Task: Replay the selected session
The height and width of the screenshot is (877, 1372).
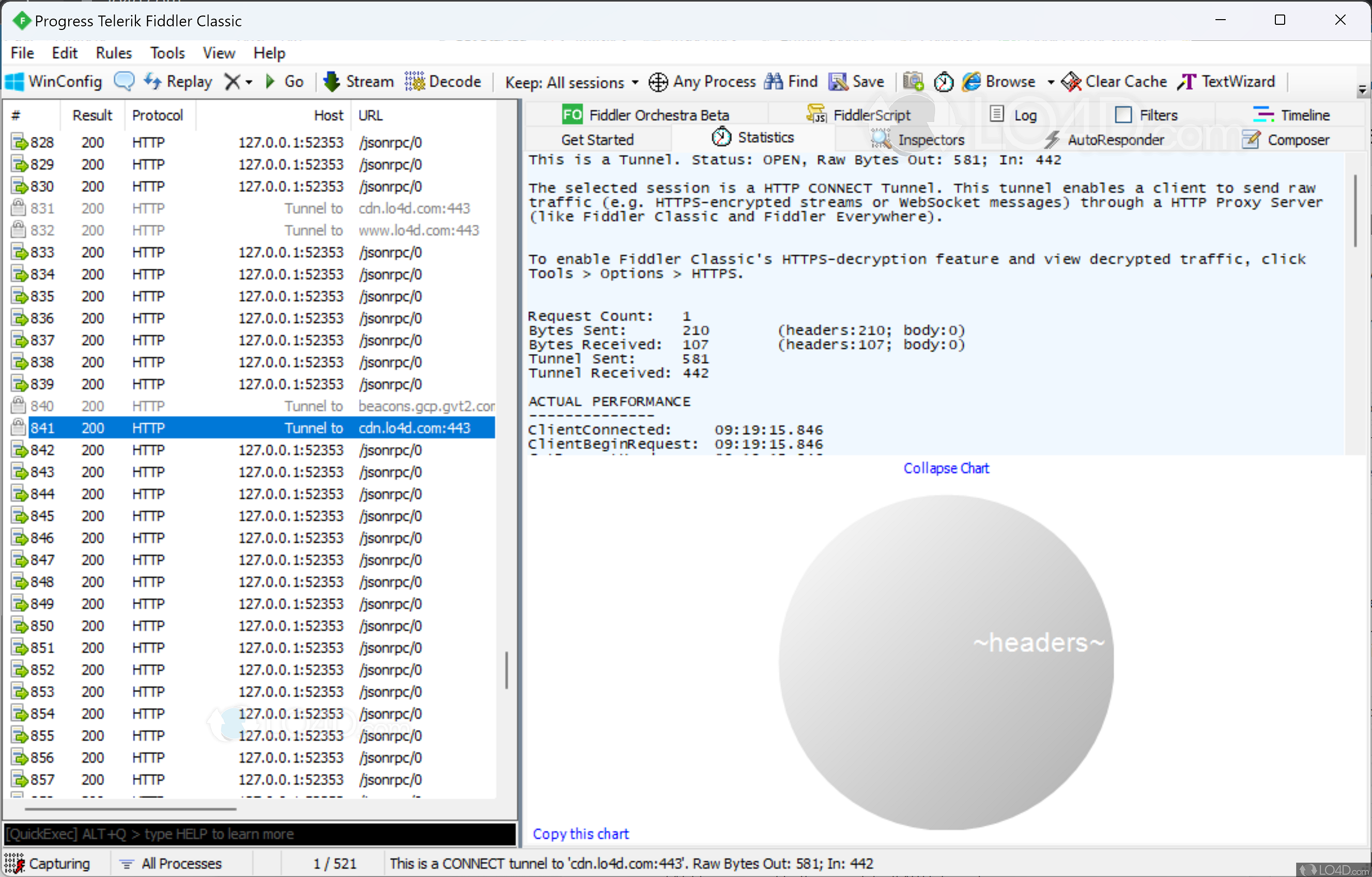Action: coord(178,82)
